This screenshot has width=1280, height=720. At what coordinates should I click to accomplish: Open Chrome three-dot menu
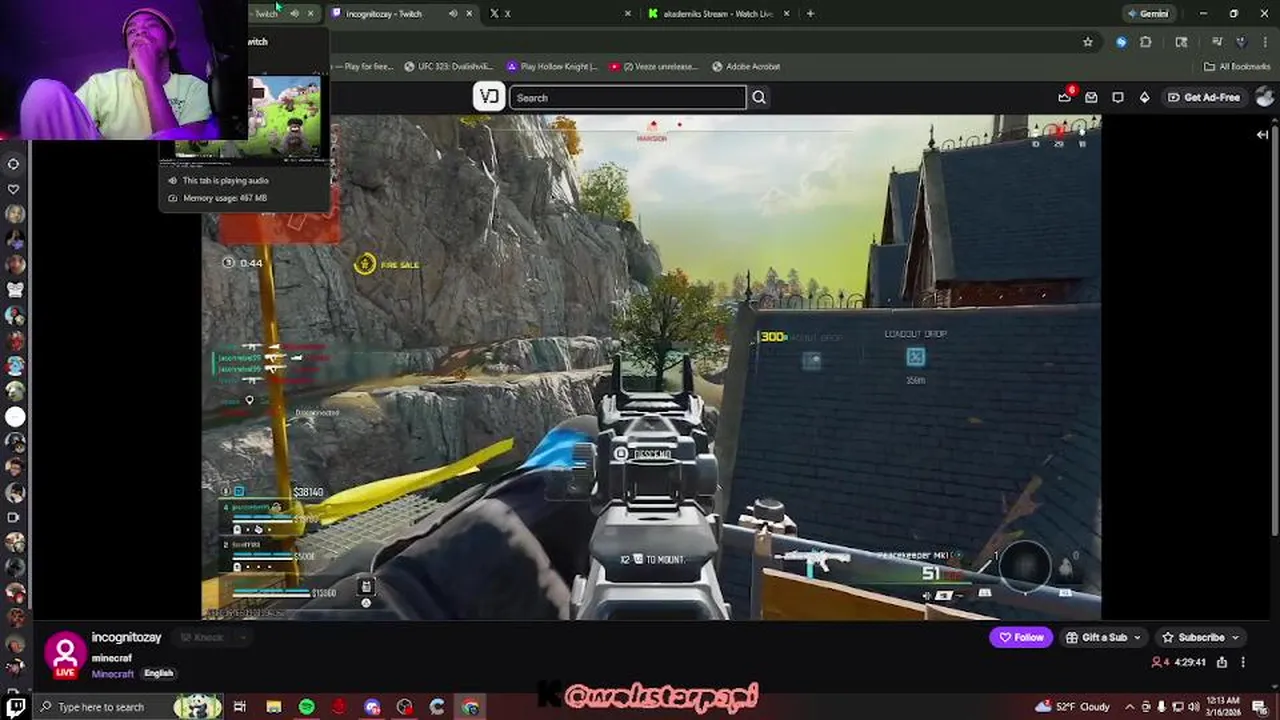(x=1263, y=42)
